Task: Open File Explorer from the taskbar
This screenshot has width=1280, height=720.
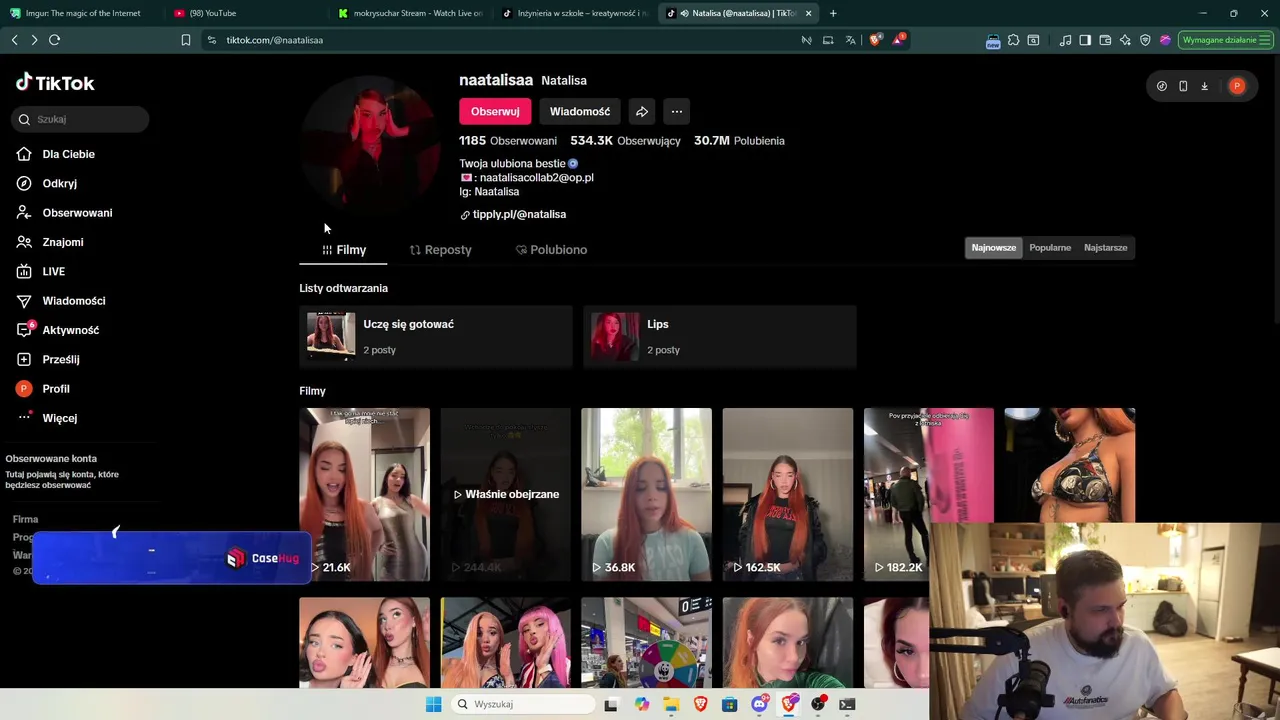Action: [671, 704]
